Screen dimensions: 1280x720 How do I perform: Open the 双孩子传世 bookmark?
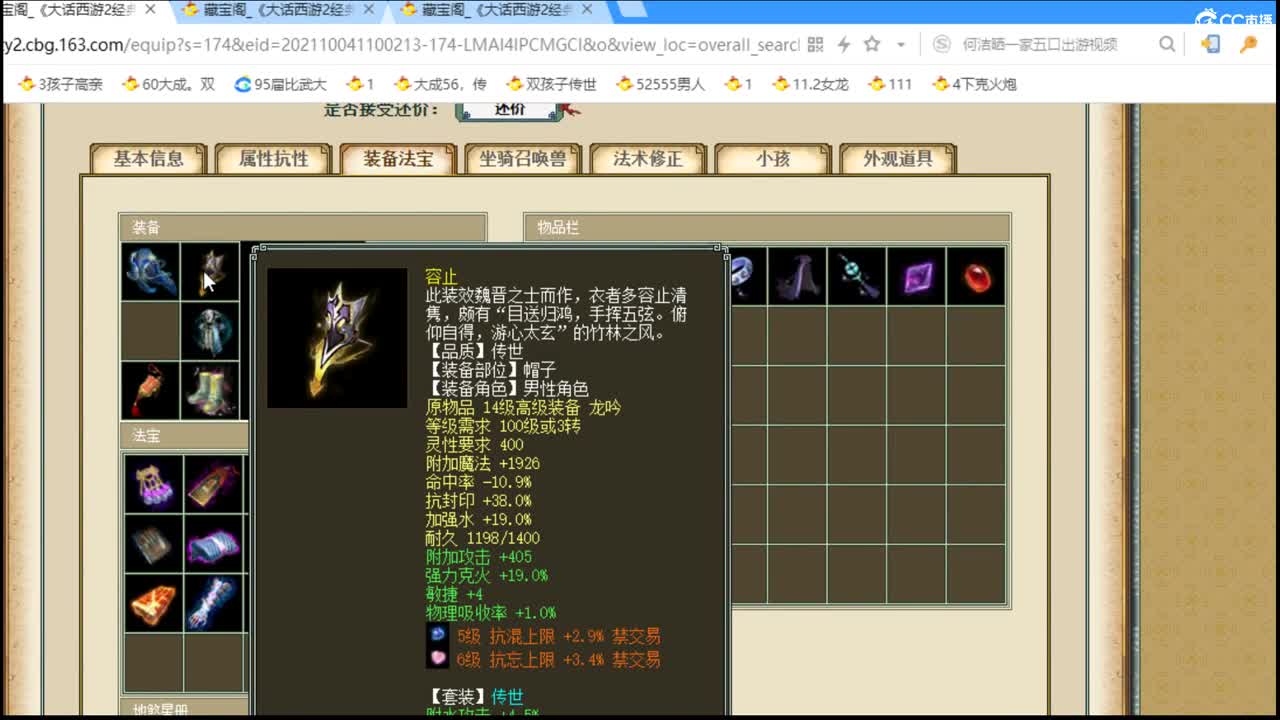point(551,84)
